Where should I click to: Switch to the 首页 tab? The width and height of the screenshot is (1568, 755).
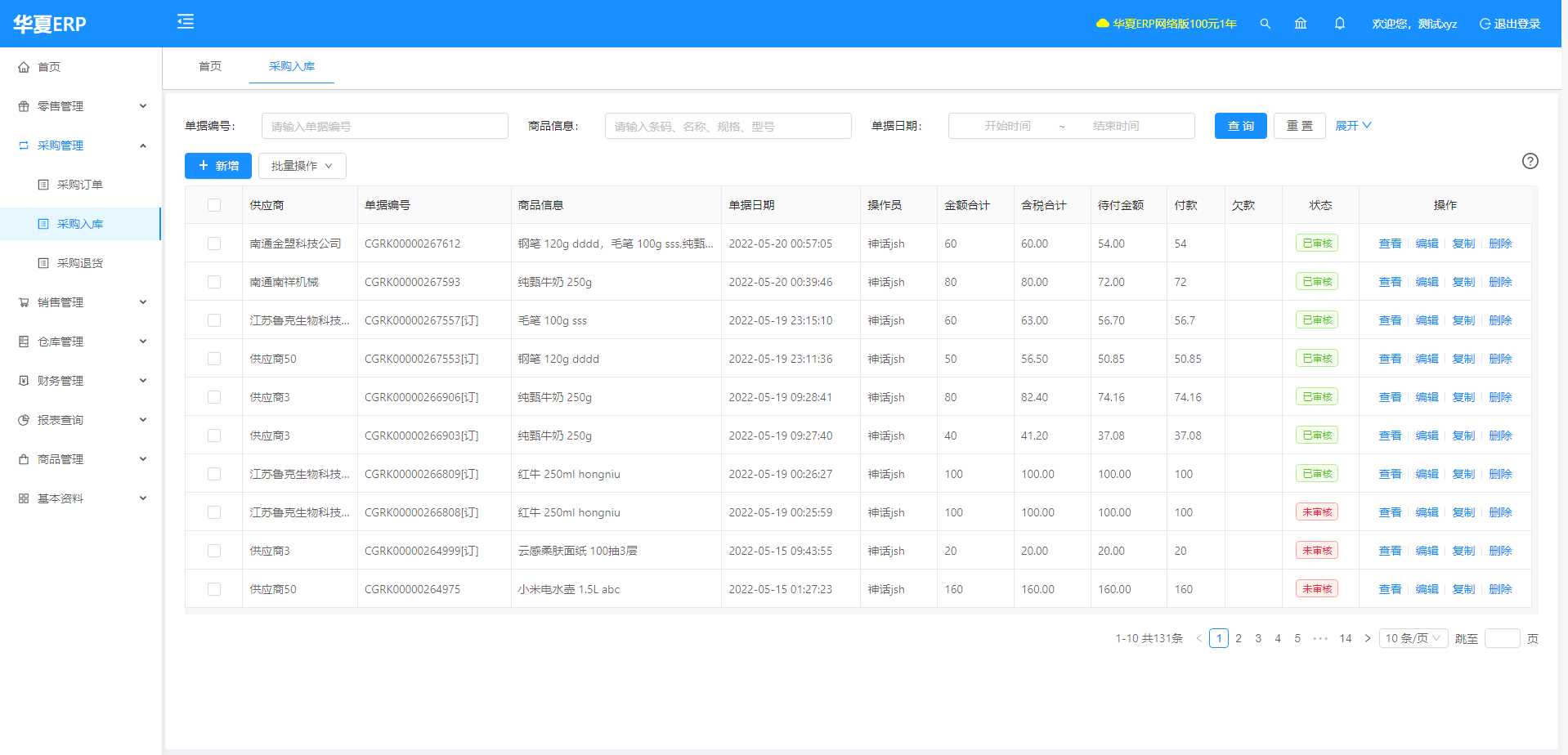click(x=210, y=66)
